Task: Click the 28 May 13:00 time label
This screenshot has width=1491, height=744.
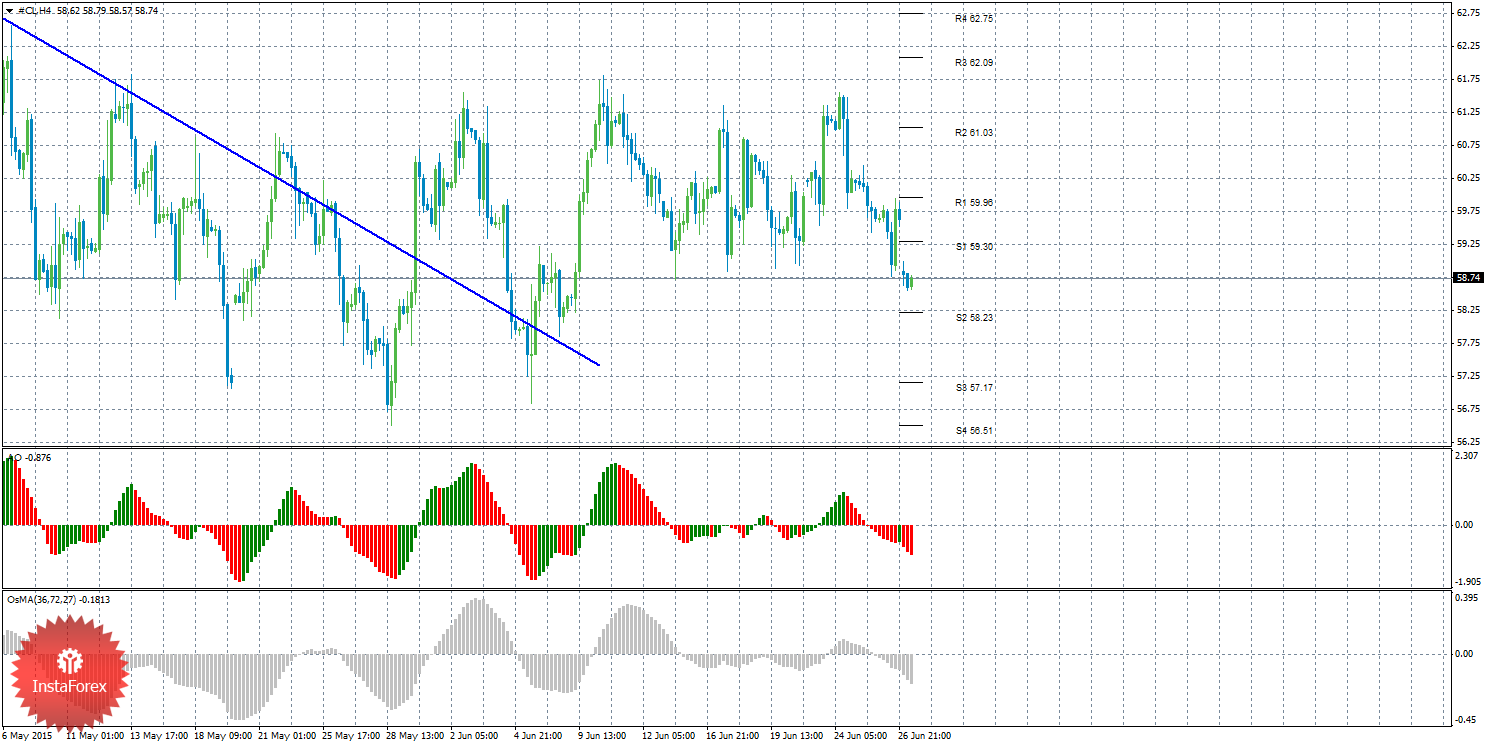Action: point(416,736)
